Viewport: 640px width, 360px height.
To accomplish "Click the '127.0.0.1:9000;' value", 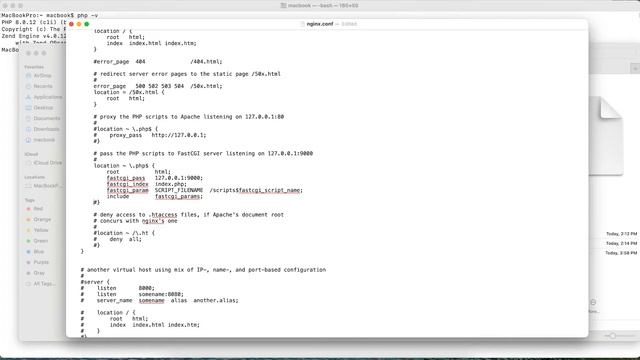I will click(179, 178).
